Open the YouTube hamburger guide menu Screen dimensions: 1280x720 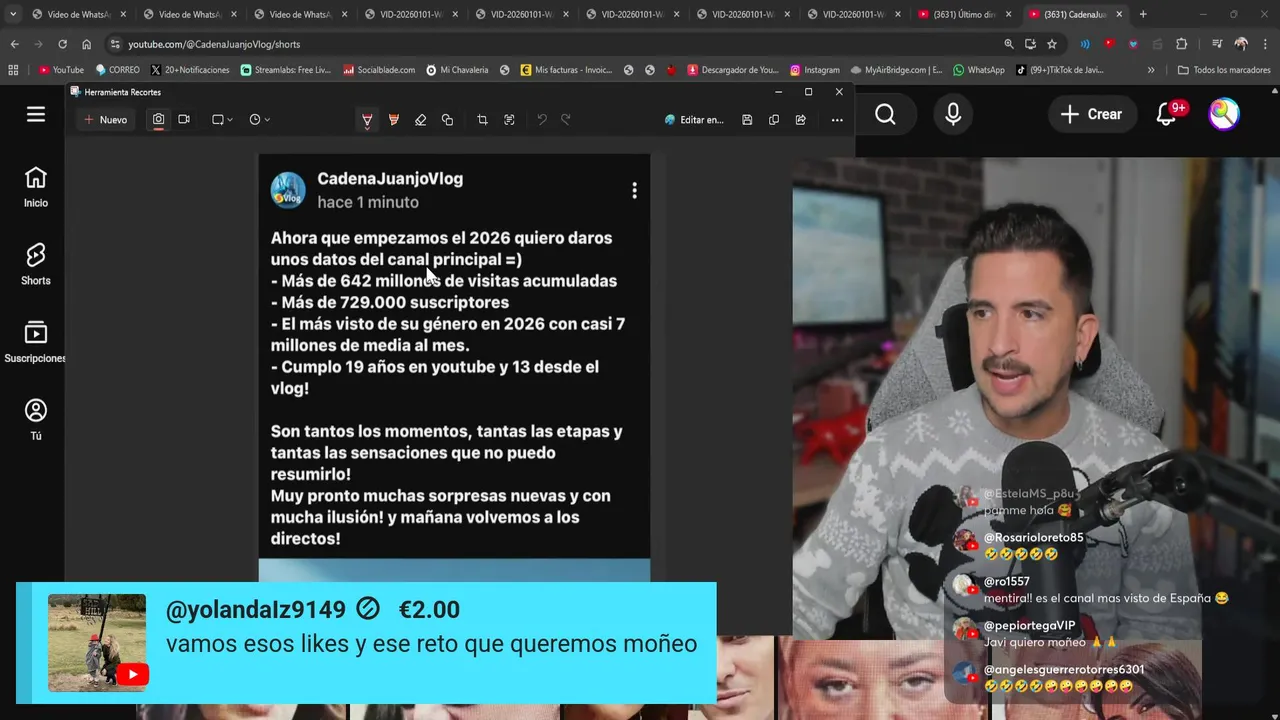(x=36, y=114)
